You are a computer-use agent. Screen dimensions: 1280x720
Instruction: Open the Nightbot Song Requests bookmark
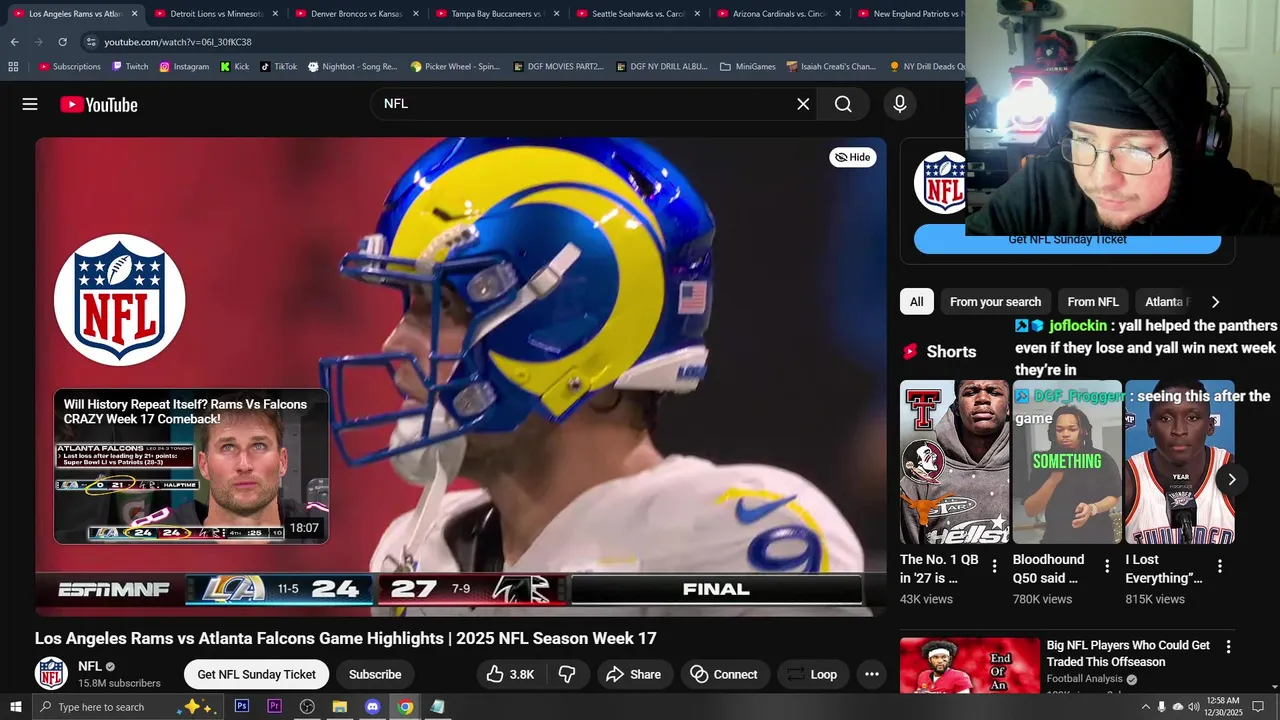click(x=352, y=67)
